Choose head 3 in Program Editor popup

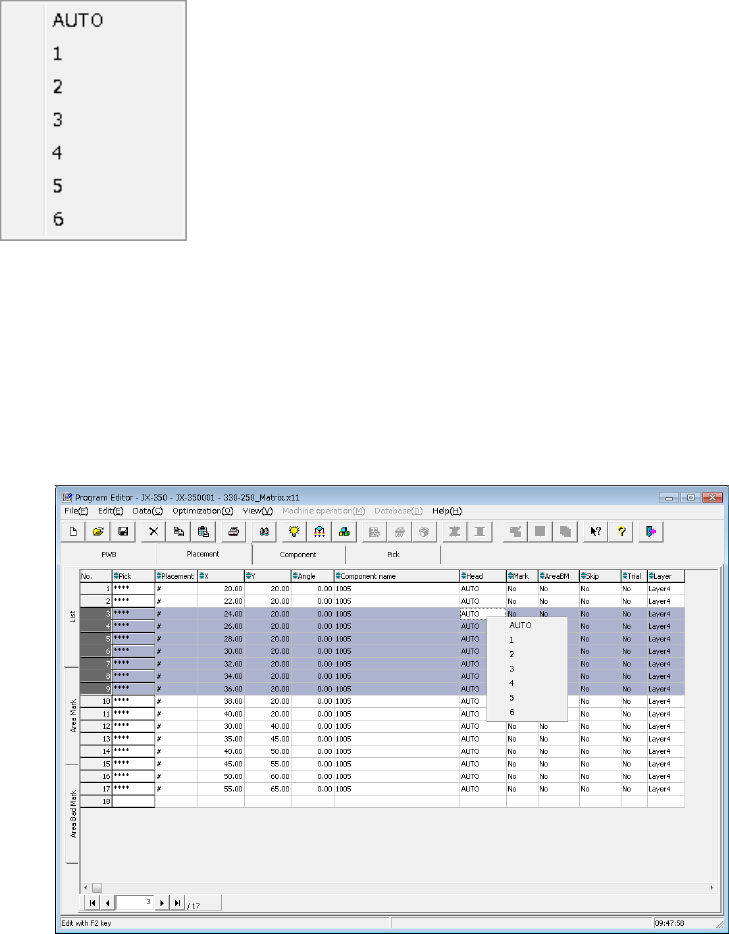coord(526,669)
